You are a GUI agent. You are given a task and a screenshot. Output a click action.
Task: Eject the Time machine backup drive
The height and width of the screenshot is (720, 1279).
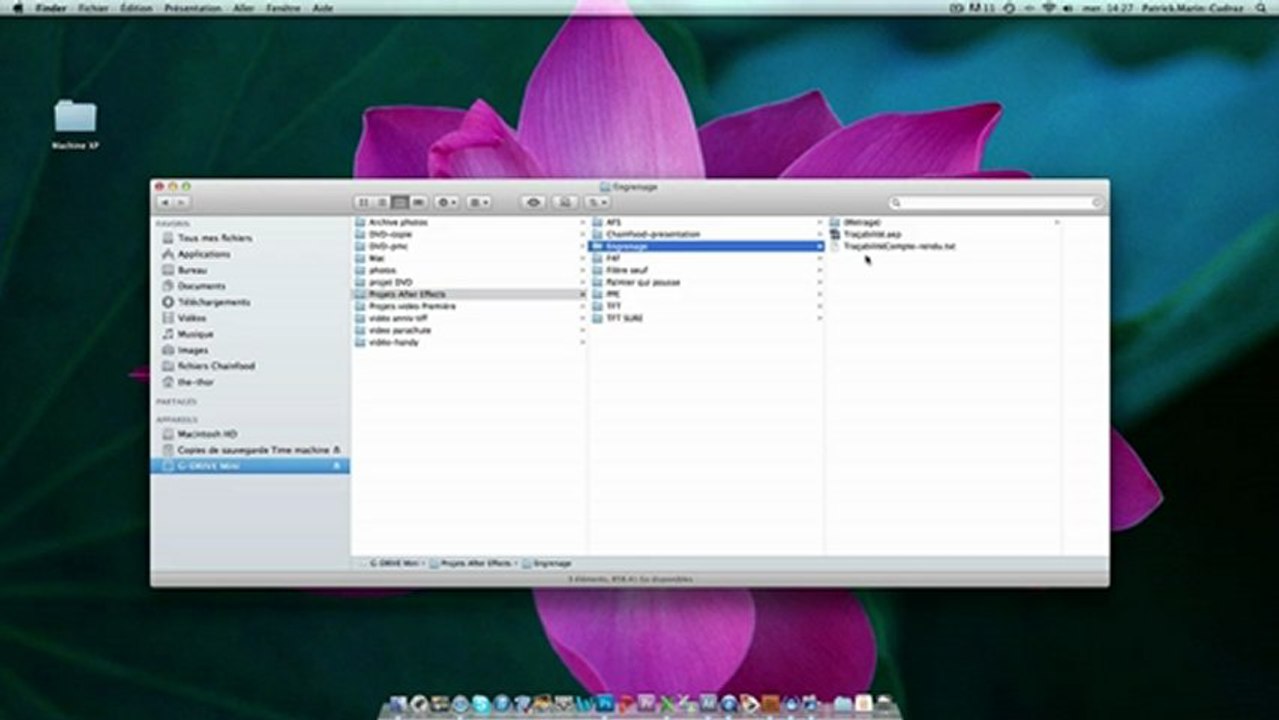[x=336, y=450]
